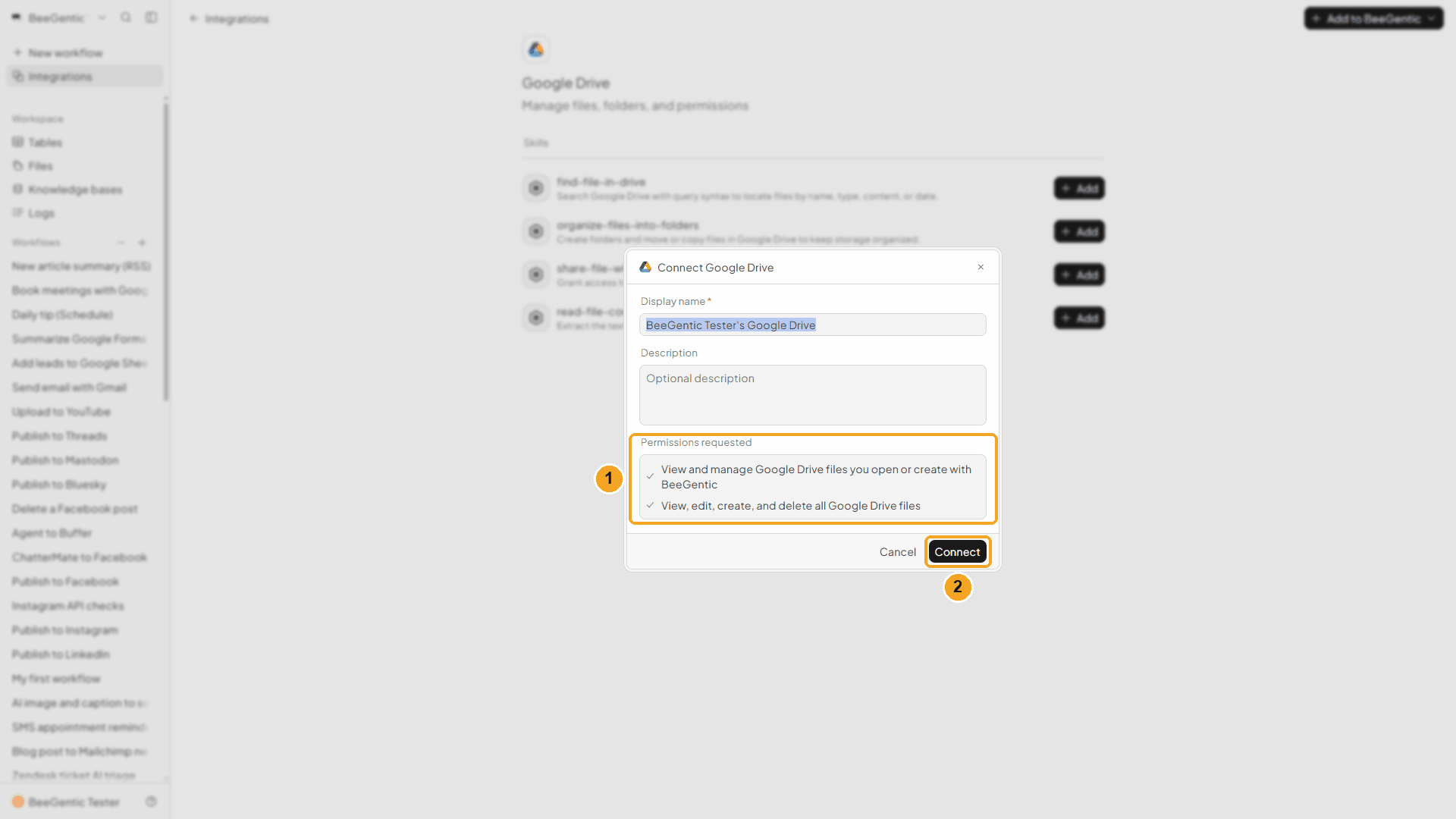Open Publish to Instagram workflow
The height and width of the screenshot is (819, 1456).
point(65,630)
